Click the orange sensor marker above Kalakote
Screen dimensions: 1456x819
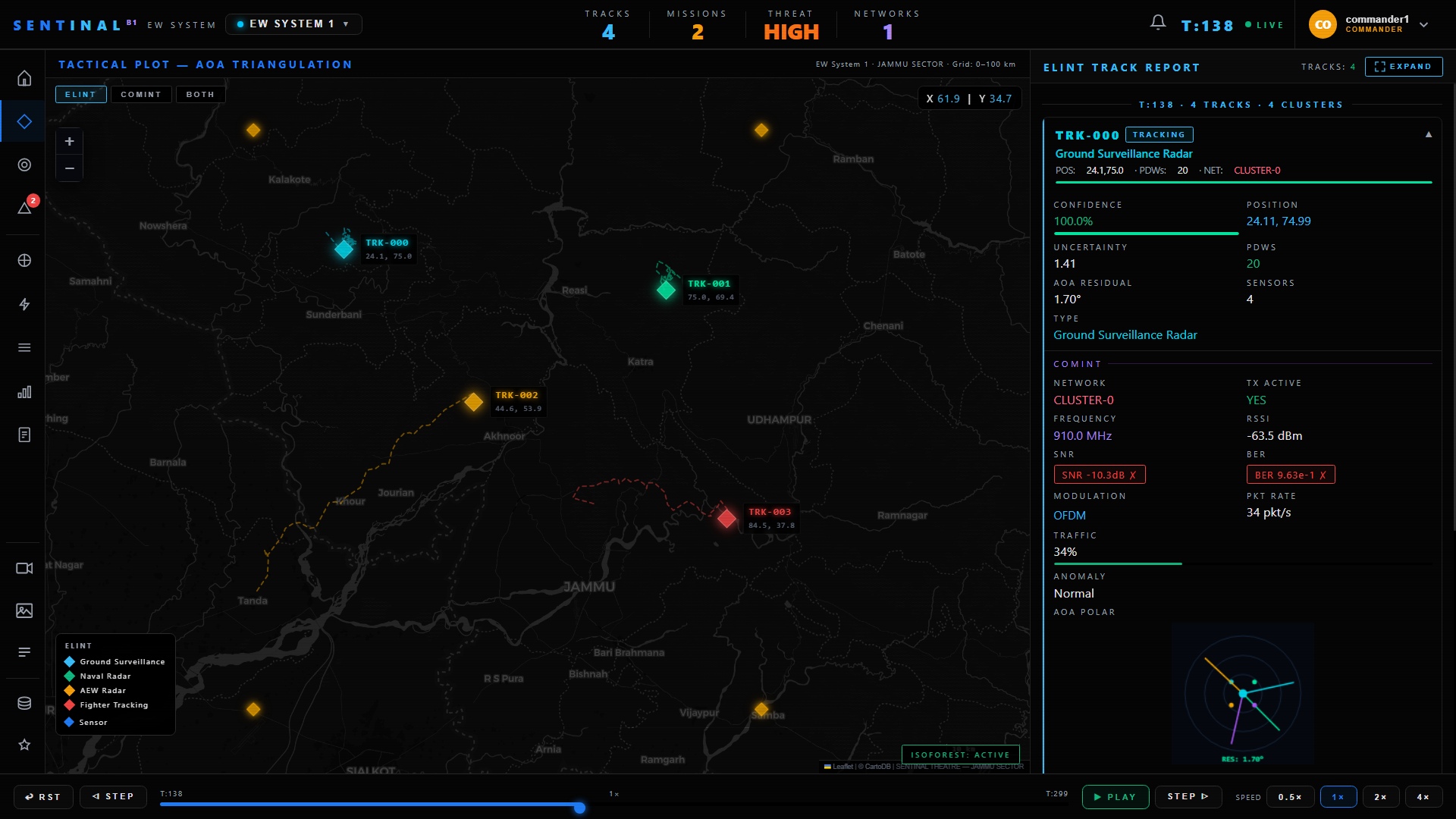coord(253,130)
